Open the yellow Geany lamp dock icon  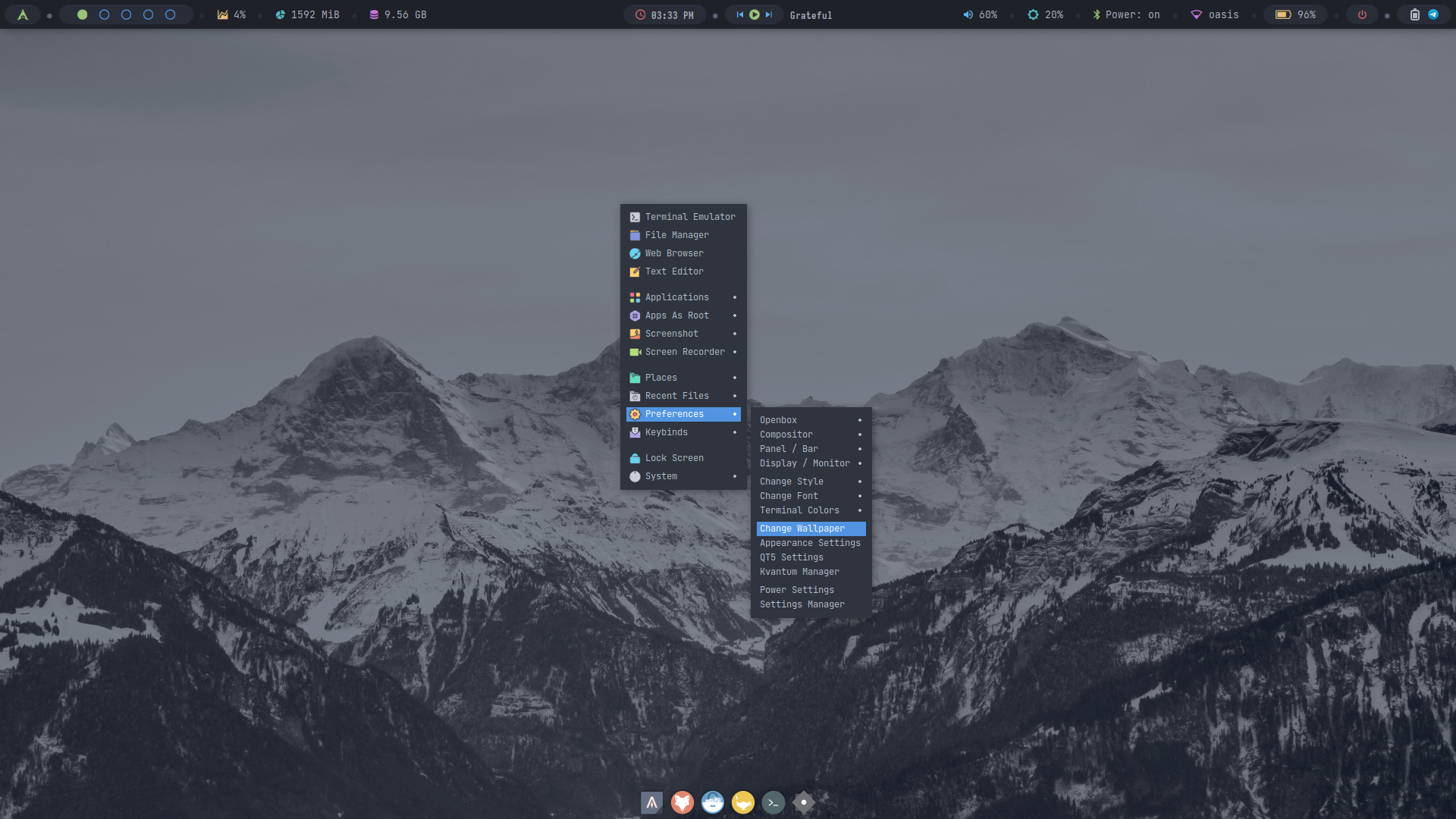(742, 802)
